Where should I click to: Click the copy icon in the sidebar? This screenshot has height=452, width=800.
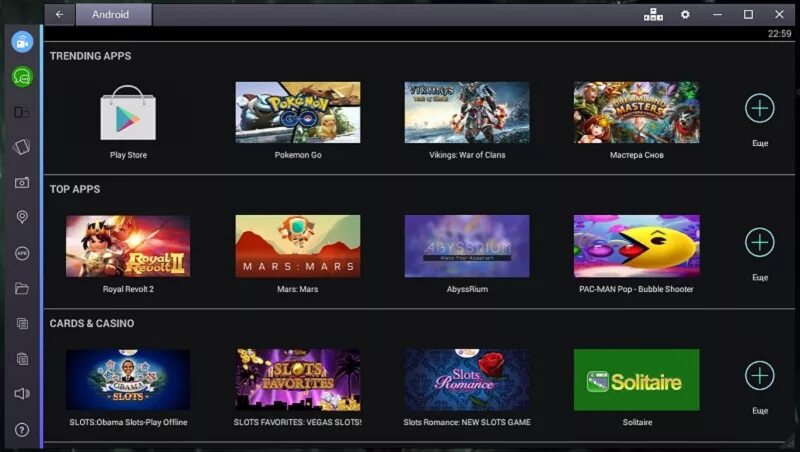tap(22, 323)
